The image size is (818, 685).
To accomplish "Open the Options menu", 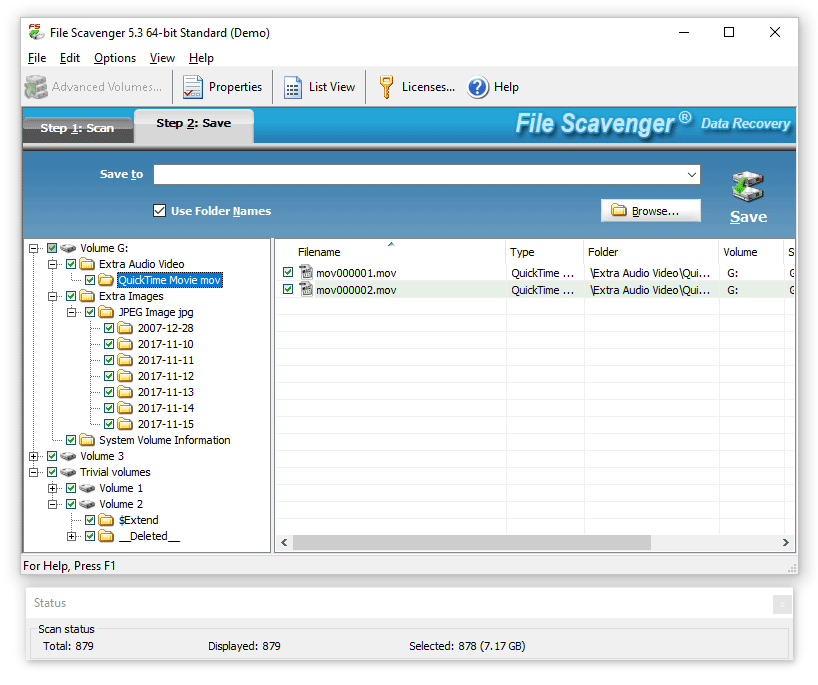I will coord(115,58).
